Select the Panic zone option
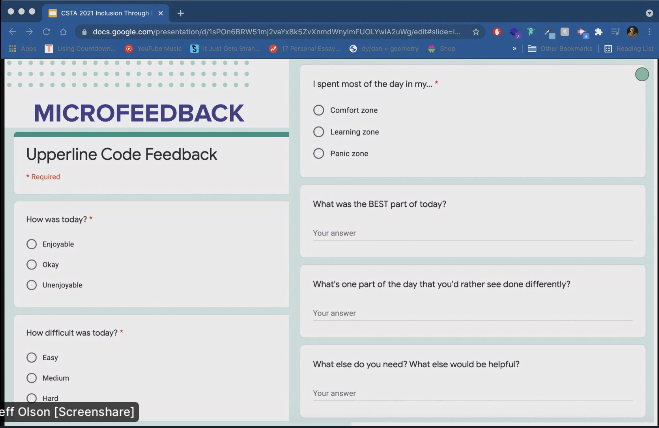This screenshot has height=428, width=659. coord(319,153)
